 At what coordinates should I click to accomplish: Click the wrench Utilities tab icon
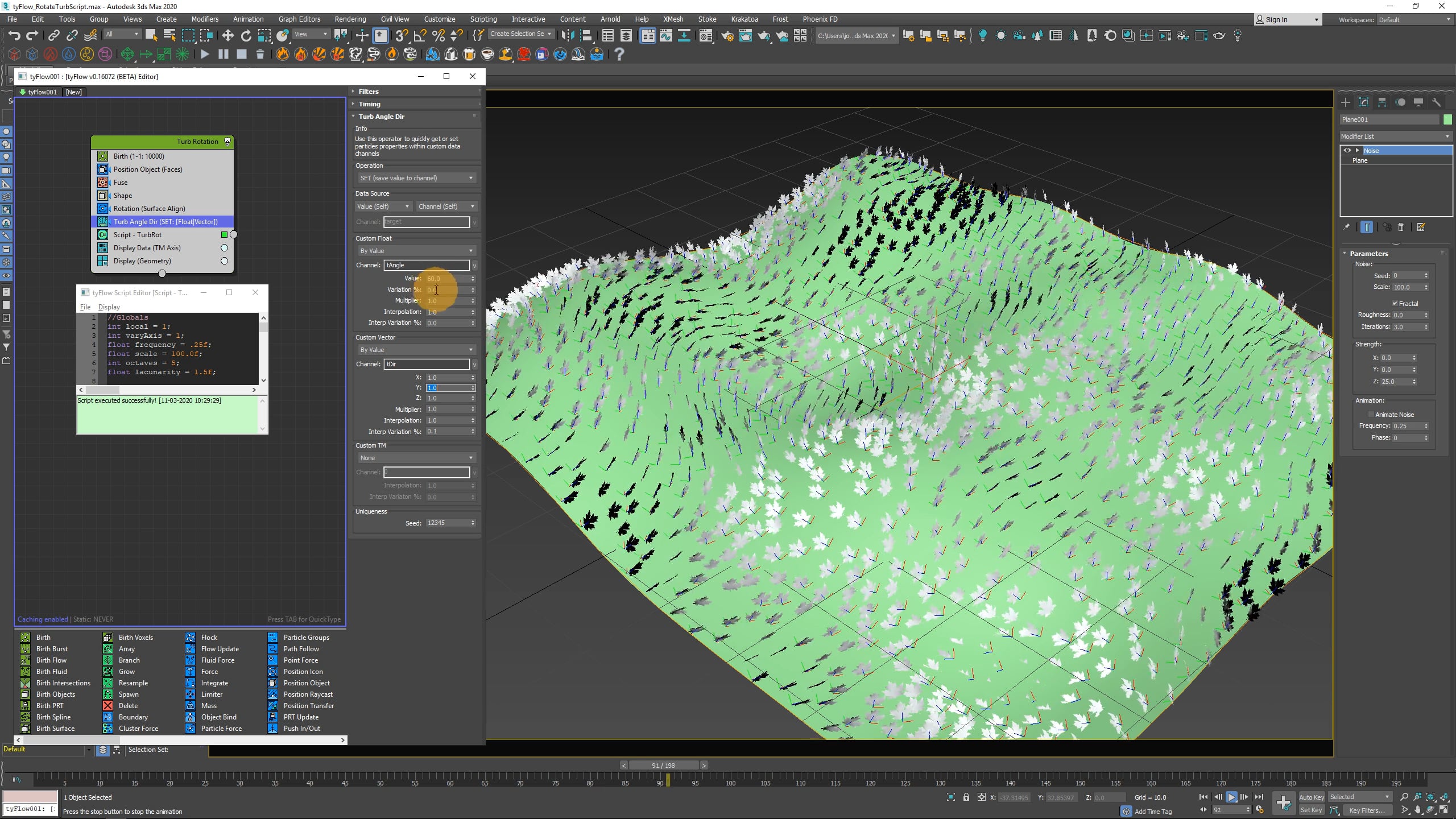[x=1437, y=102]
